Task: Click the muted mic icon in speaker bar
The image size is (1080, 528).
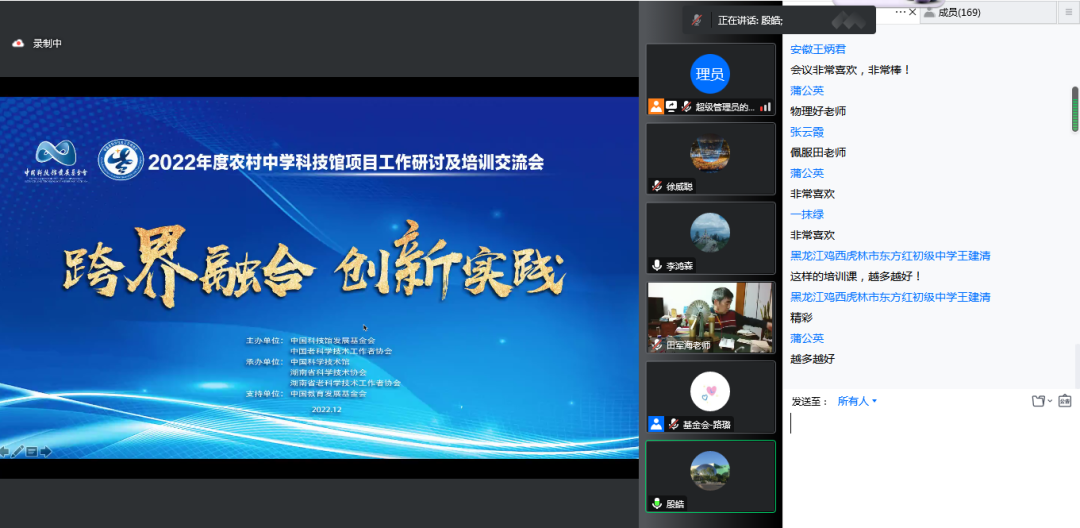Action: (697, 20)
